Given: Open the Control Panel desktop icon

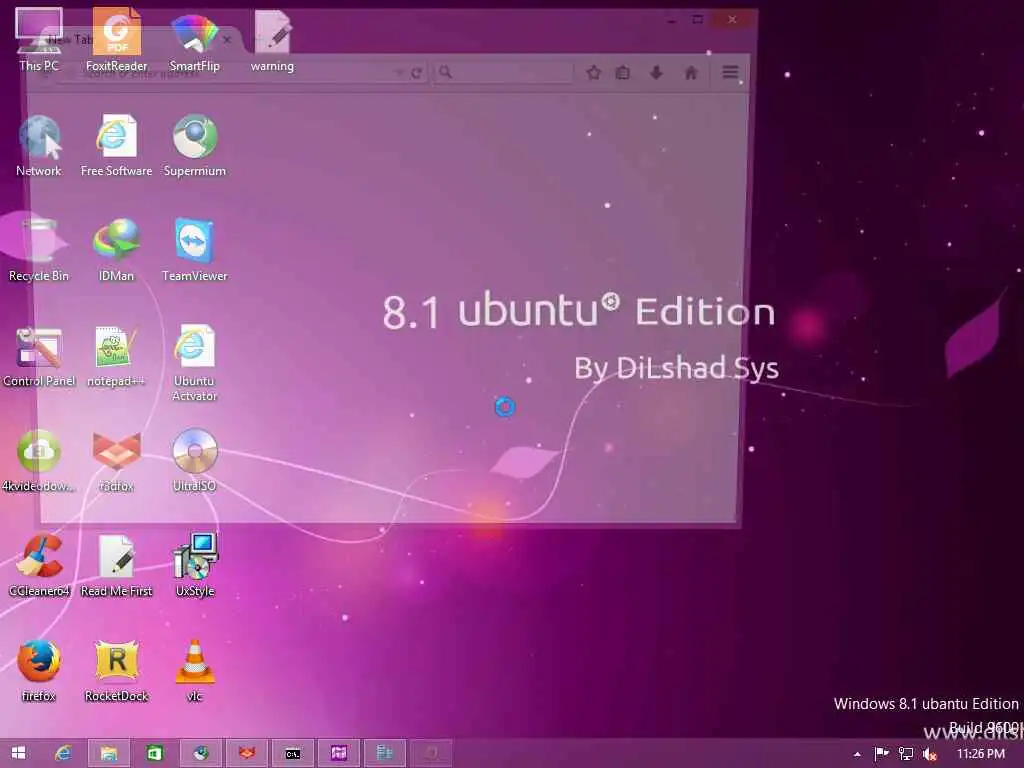Looking at the screenshot, I should pos(39,356).
